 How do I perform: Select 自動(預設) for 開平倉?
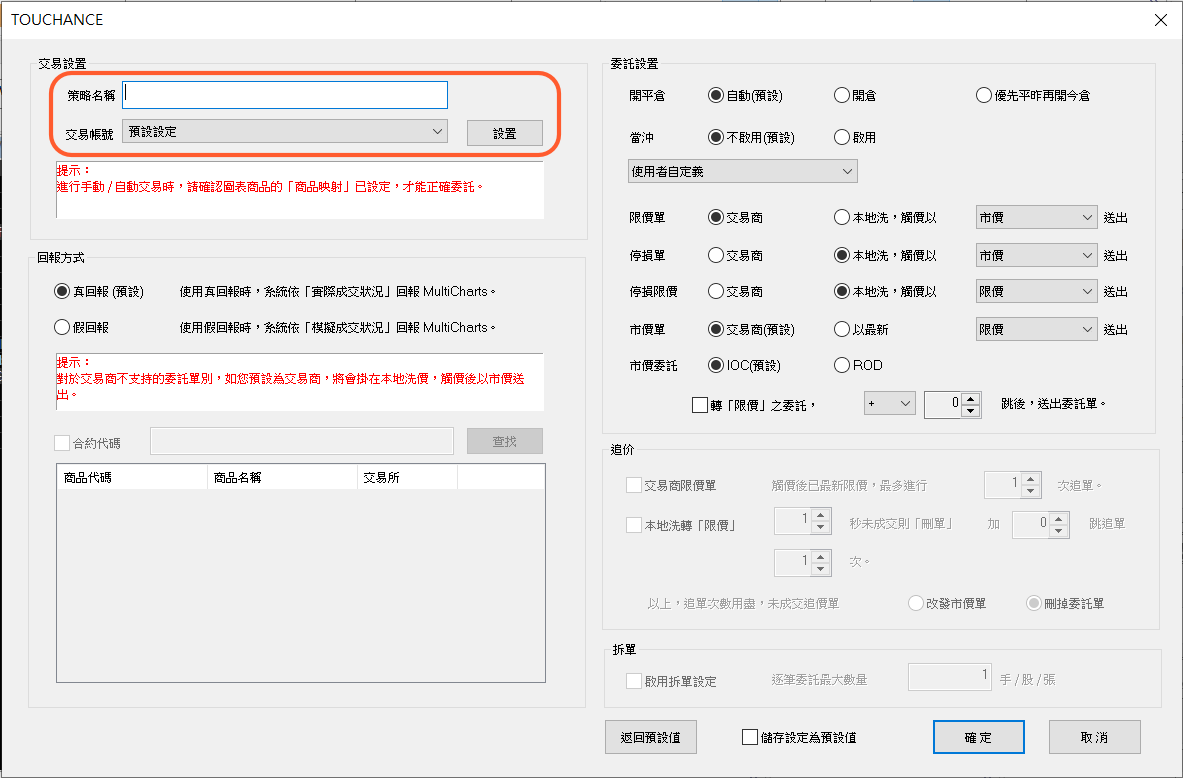[x=716, y=95]
